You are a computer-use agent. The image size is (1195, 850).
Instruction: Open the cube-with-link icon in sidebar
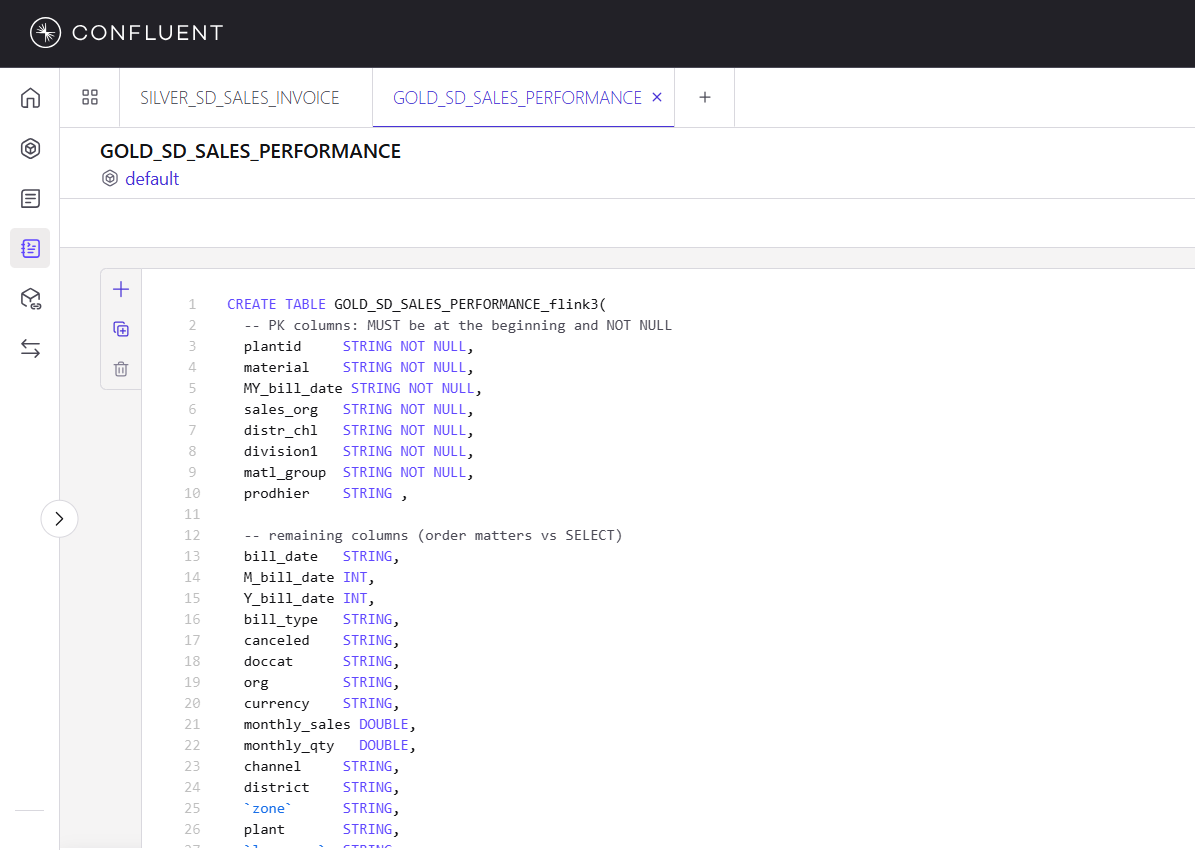(x=30, y=298)
